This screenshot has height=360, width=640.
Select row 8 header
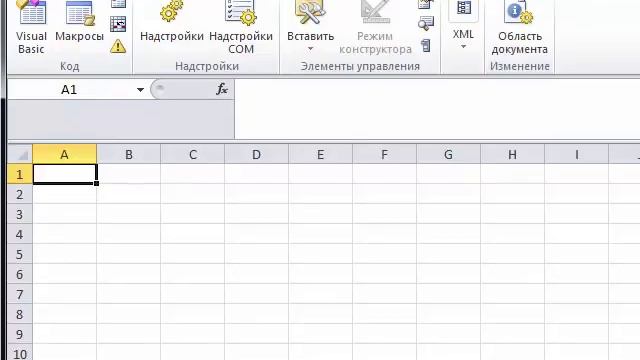click(20, 314)
